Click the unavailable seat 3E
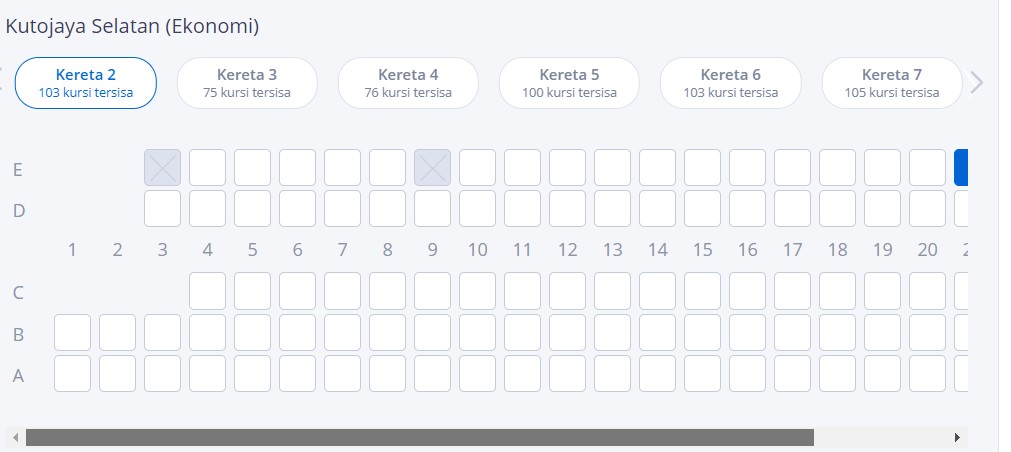The image size is (1011, 452). [162, 168]
